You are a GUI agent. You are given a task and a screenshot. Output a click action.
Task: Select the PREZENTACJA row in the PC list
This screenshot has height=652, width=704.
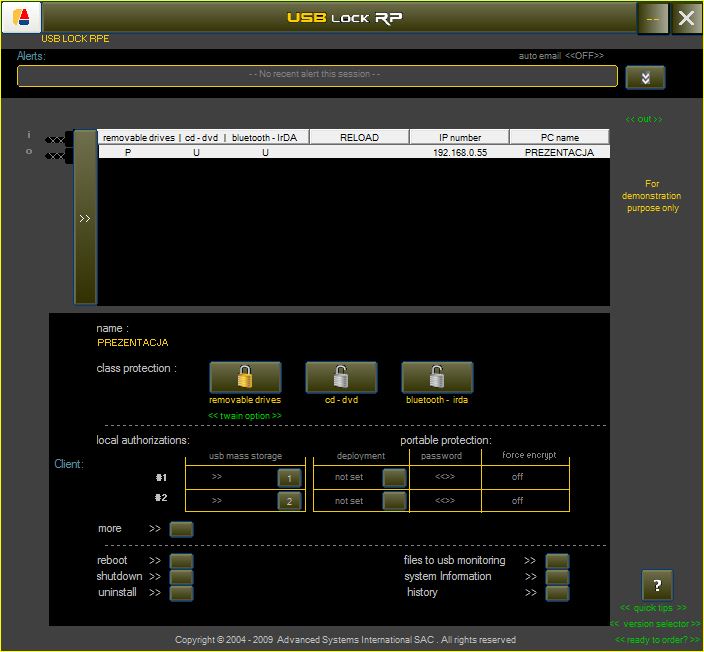point(353,153)
